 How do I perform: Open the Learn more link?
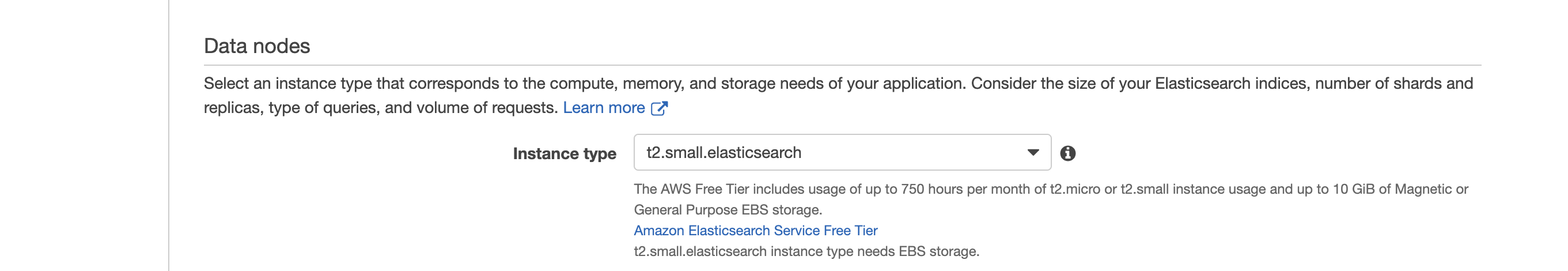[x=603, y=108]
